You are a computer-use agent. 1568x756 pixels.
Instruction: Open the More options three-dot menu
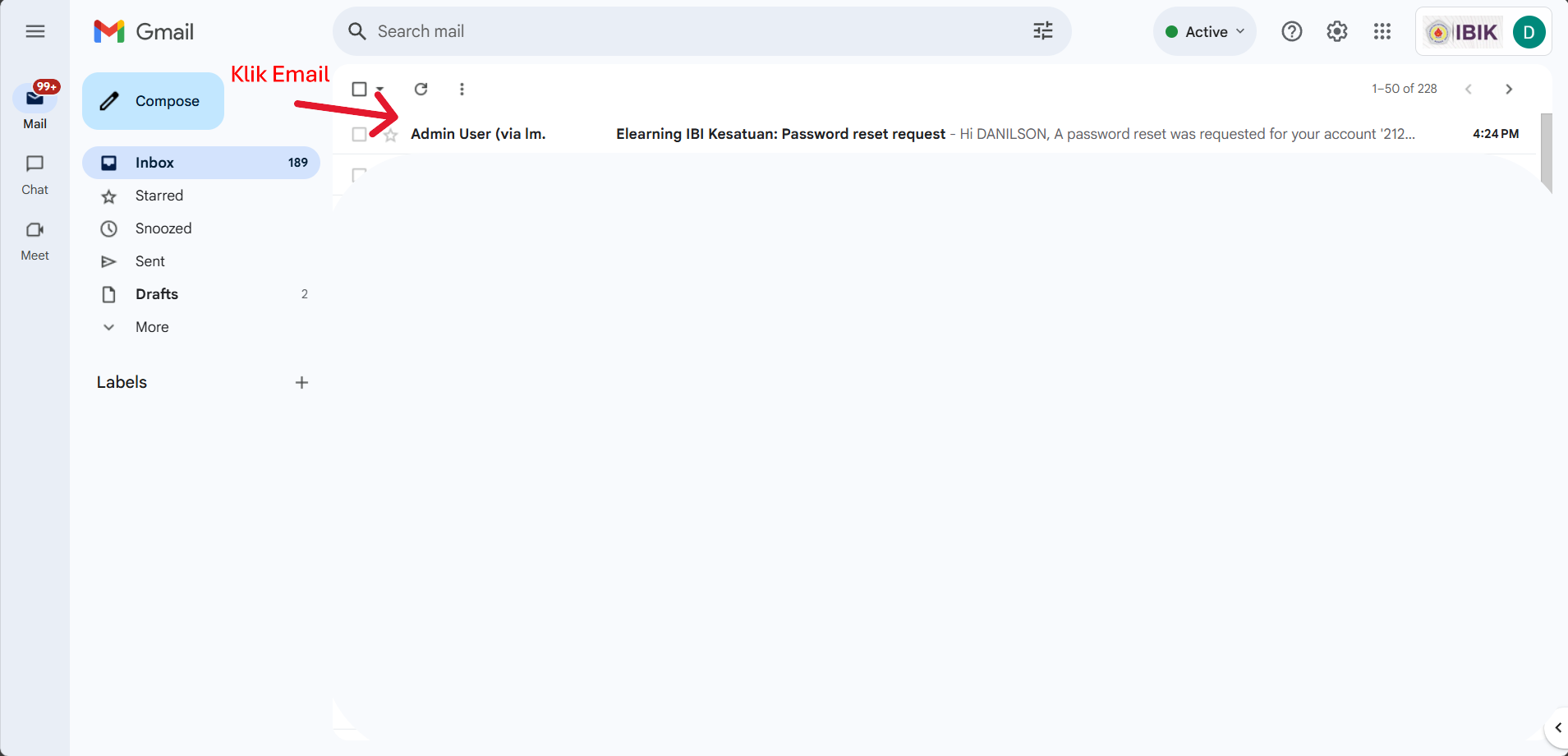coord(462,89)
